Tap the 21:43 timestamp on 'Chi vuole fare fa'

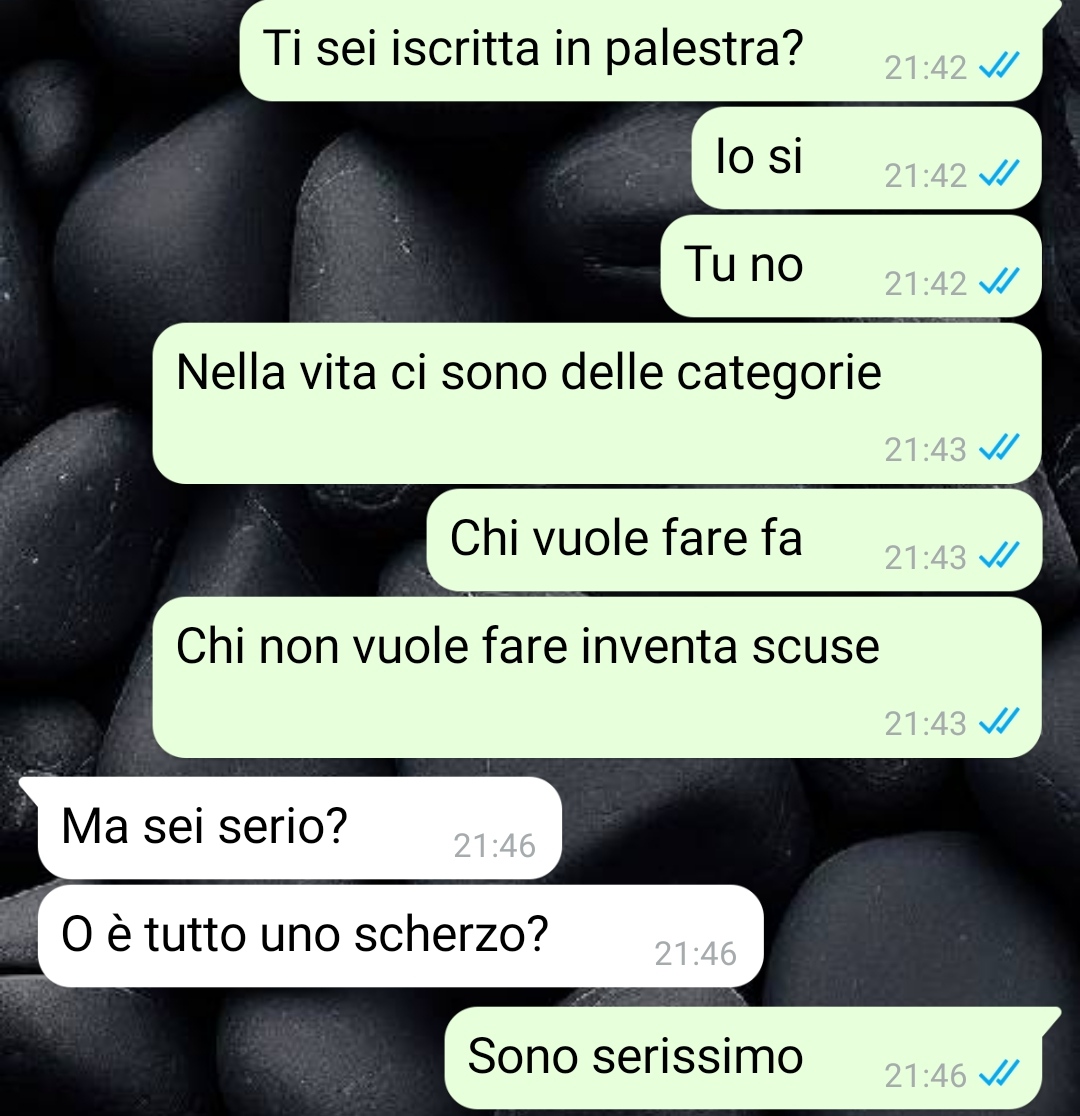[926, 557]
